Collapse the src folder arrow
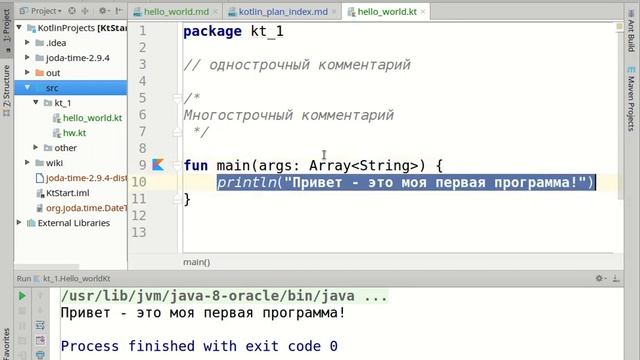 [x=27, y=87]
